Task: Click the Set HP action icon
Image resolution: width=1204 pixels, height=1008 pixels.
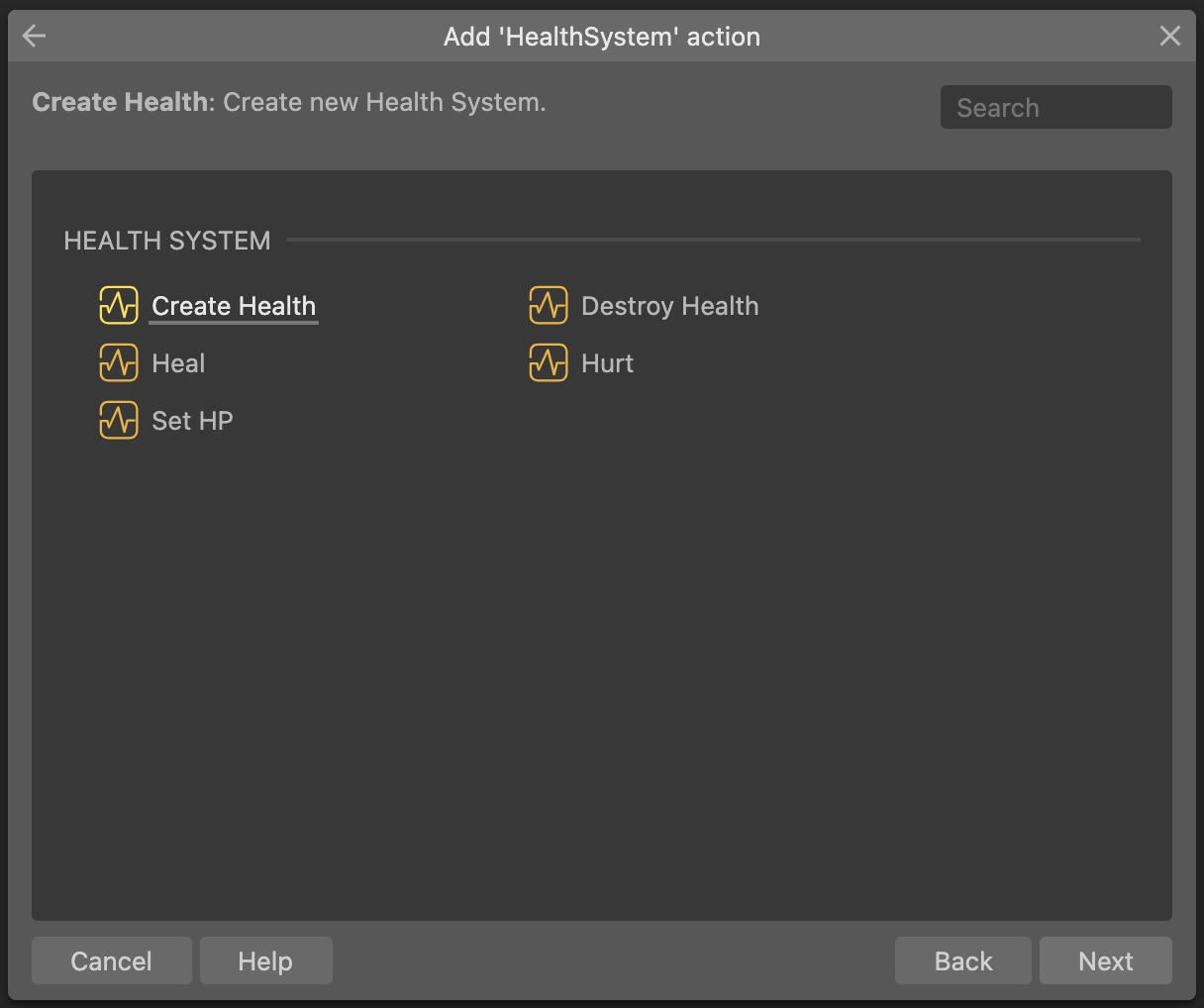Action: click(119, 421)
